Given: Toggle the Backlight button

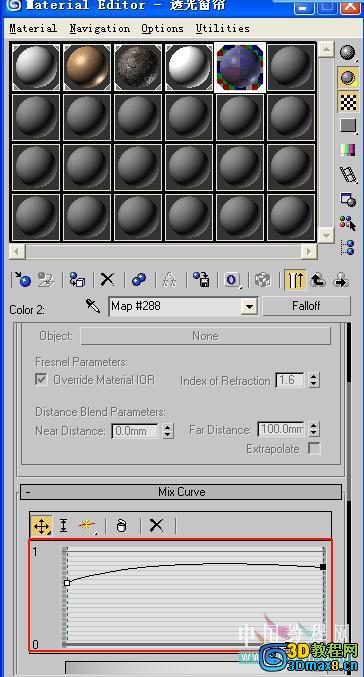Looking at the screenshot, I should click(348, 78).
